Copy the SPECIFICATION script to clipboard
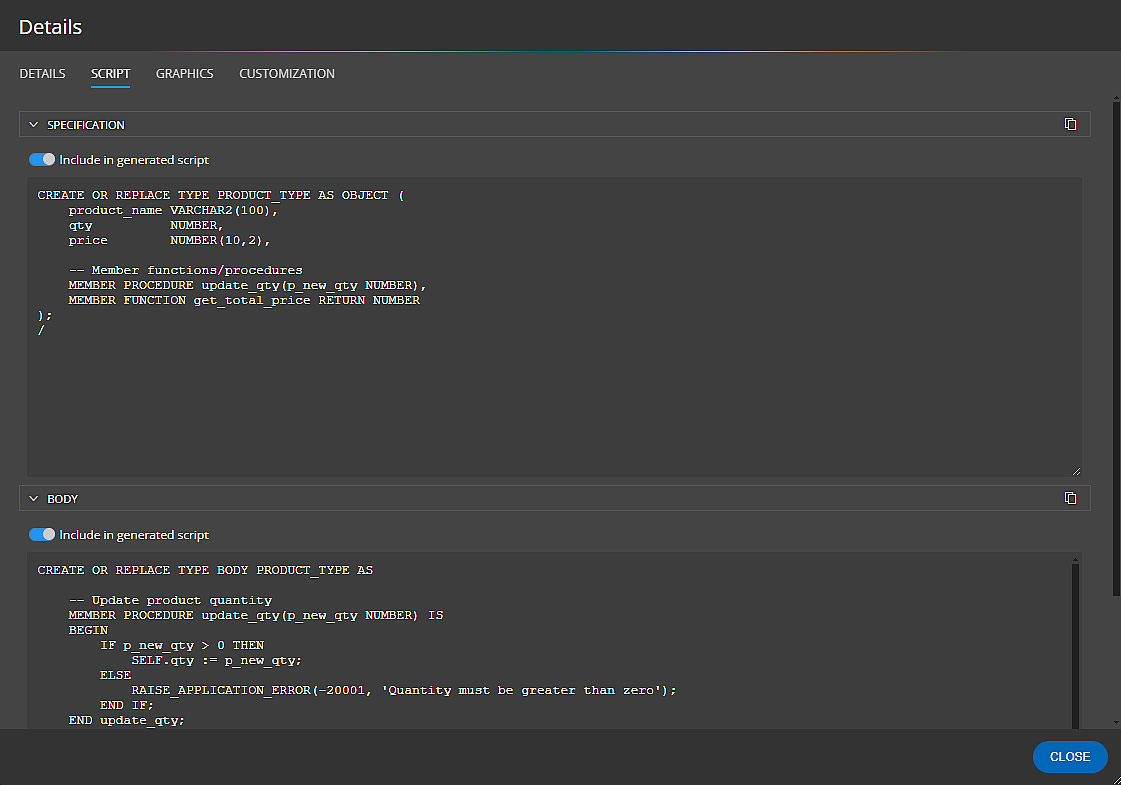This screenshot has width=1121, height=785. pyautogui.click(x=1070, y=124)
